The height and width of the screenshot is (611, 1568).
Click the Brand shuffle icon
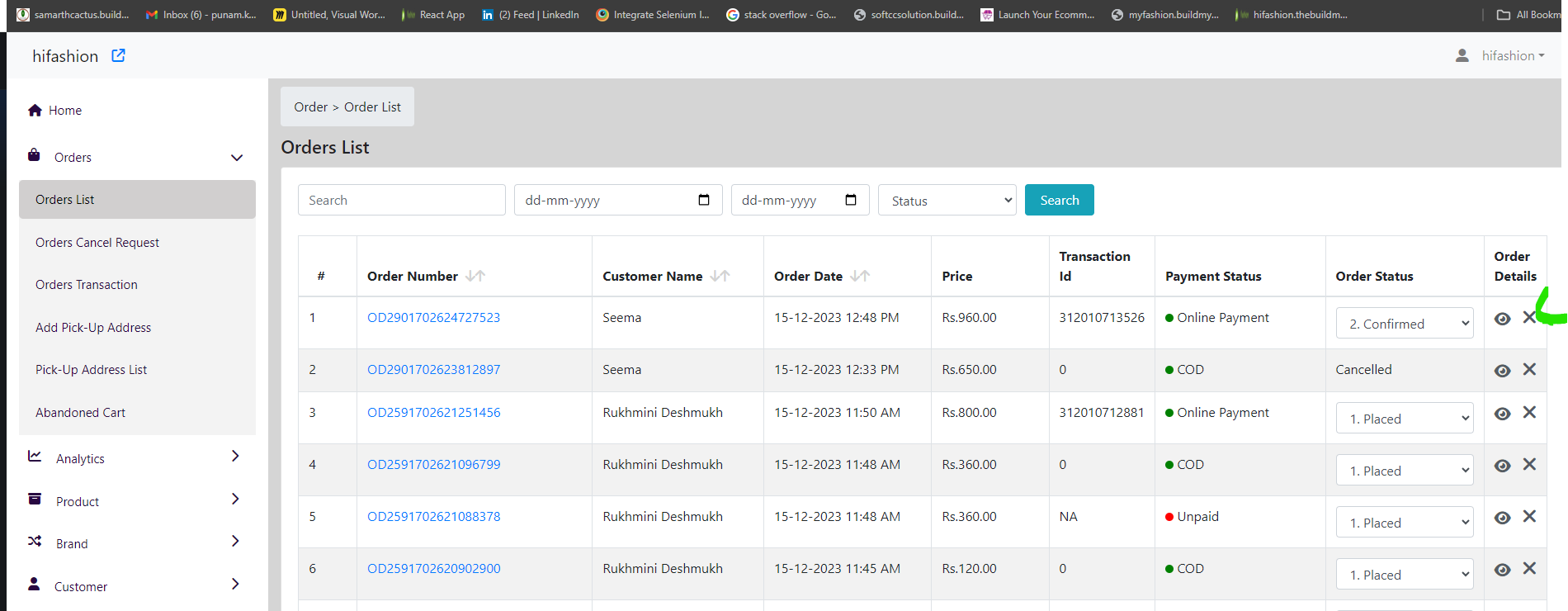35,541
